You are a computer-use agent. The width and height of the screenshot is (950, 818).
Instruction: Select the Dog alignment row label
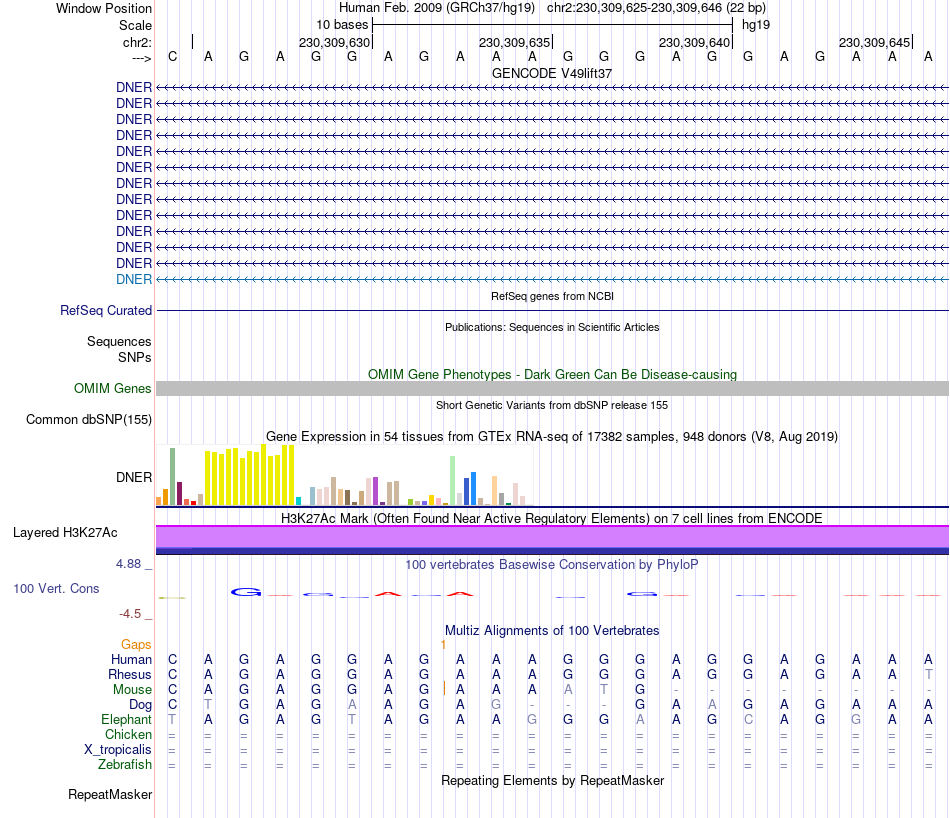click(140, 705)
